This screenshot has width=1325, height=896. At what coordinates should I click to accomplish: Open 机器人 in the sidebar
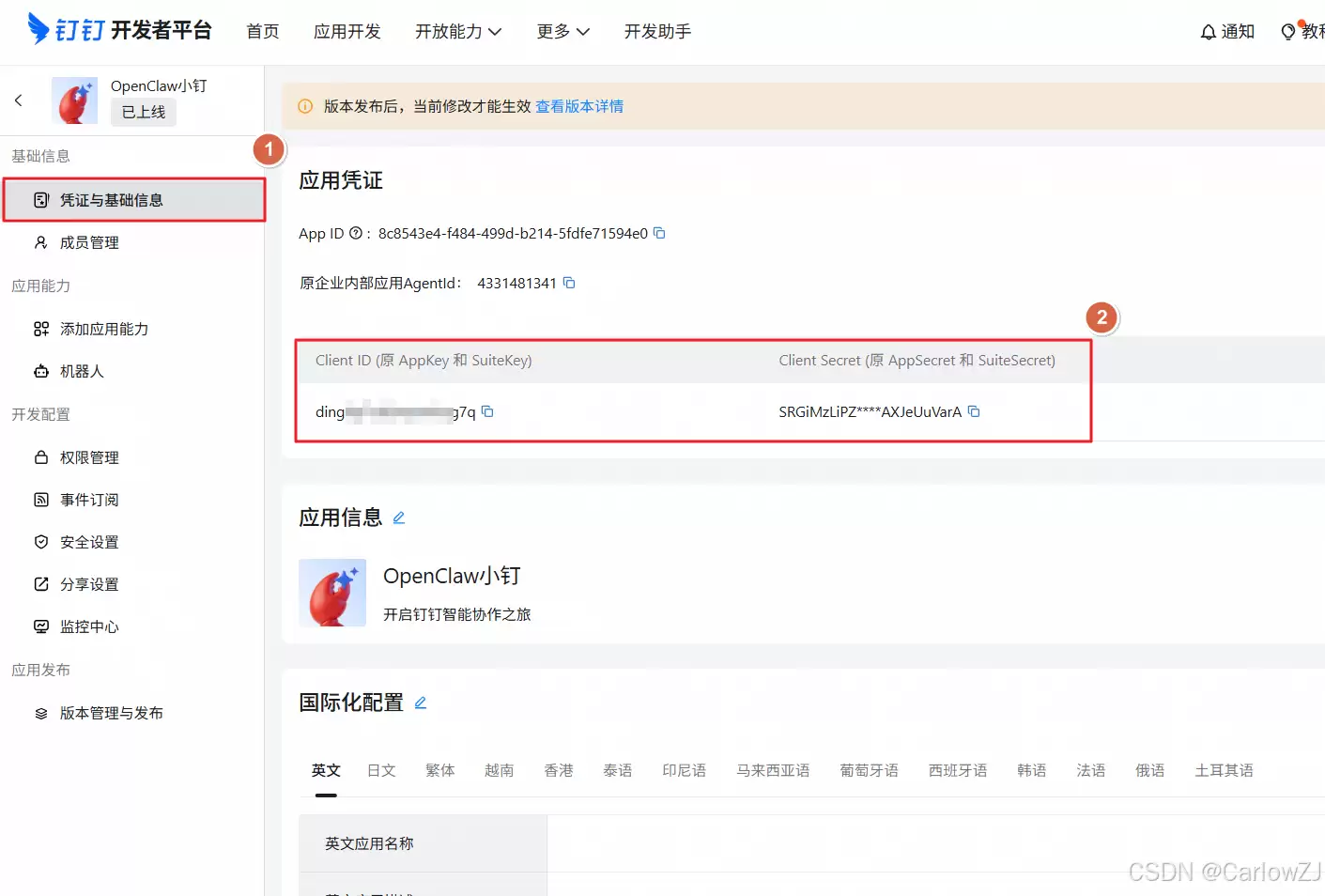point(82,371)
